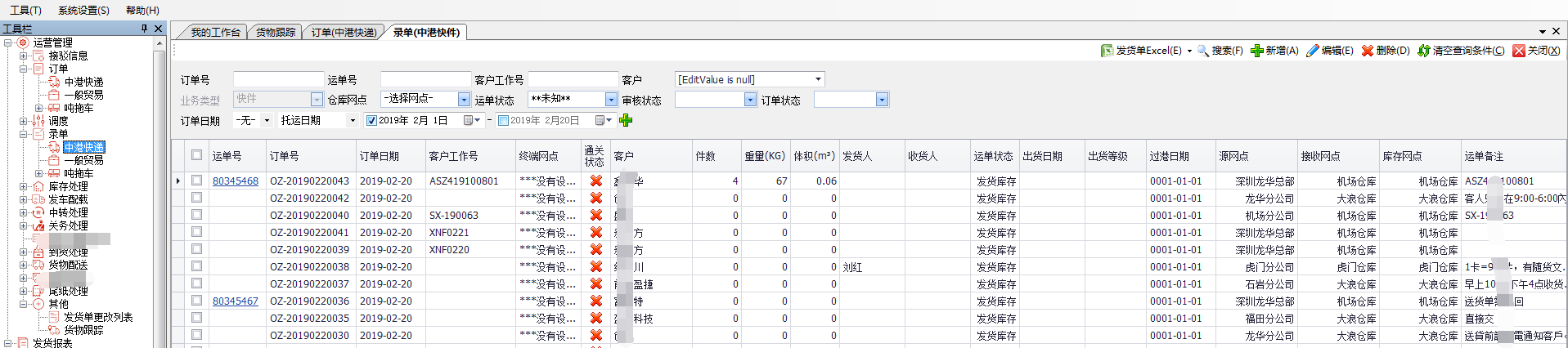Check the select-all checkbox in table header
This screenshot has width=1568, height=348.
tap(196, 155)
